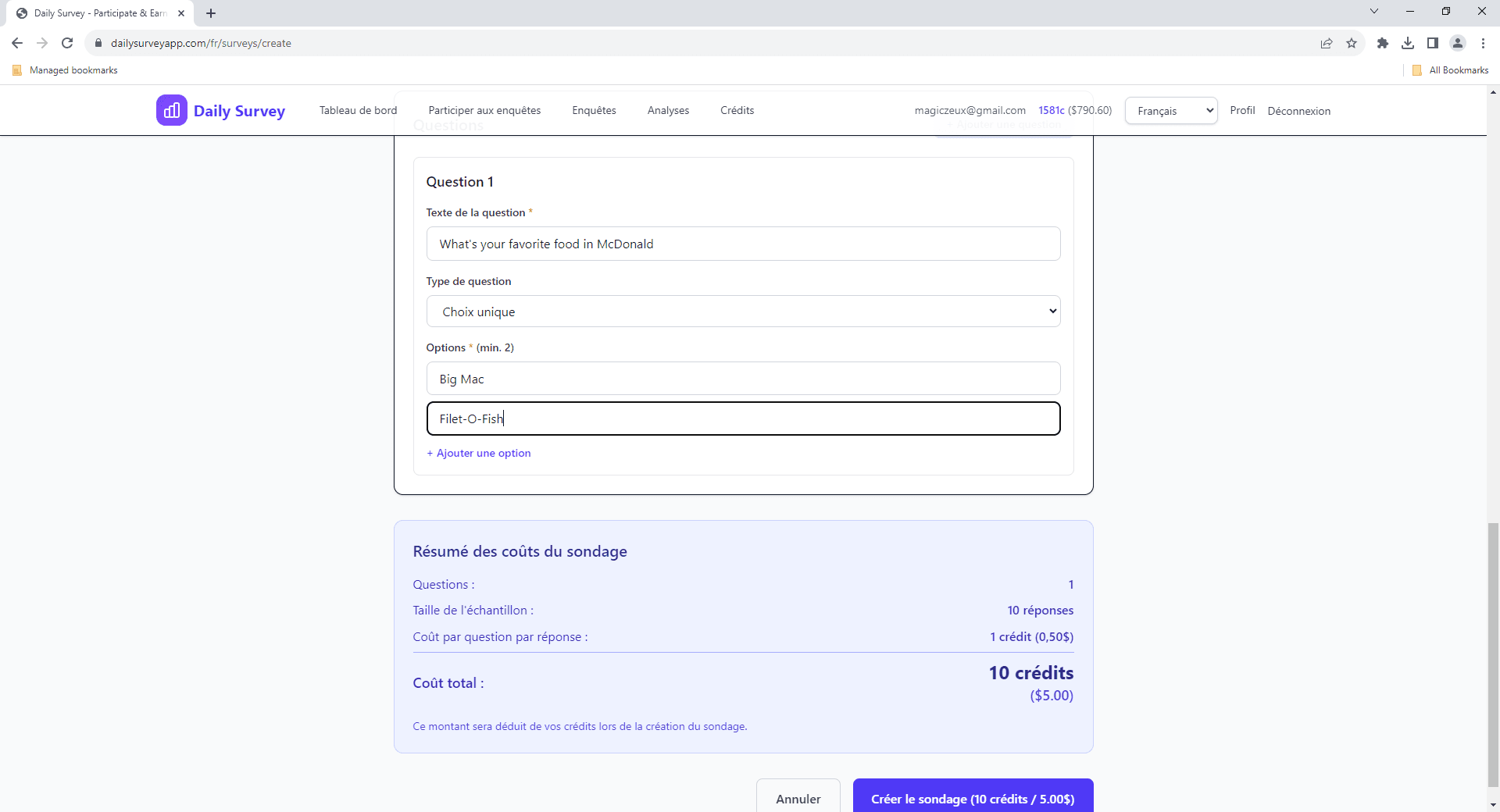1500x812 pixels.
Task: Focus the Big Mac option field
Action: pyautogui.click(x=743, y=379)
